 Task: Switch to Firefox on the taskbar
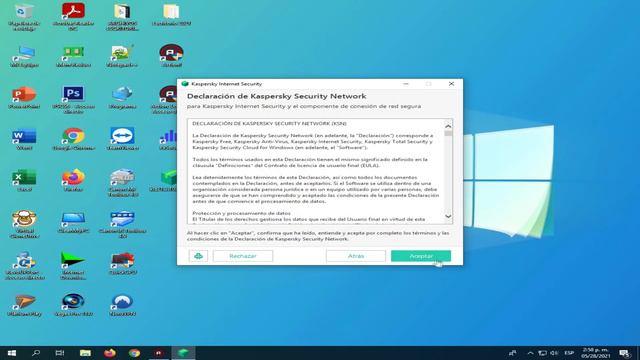pos(110,353)
